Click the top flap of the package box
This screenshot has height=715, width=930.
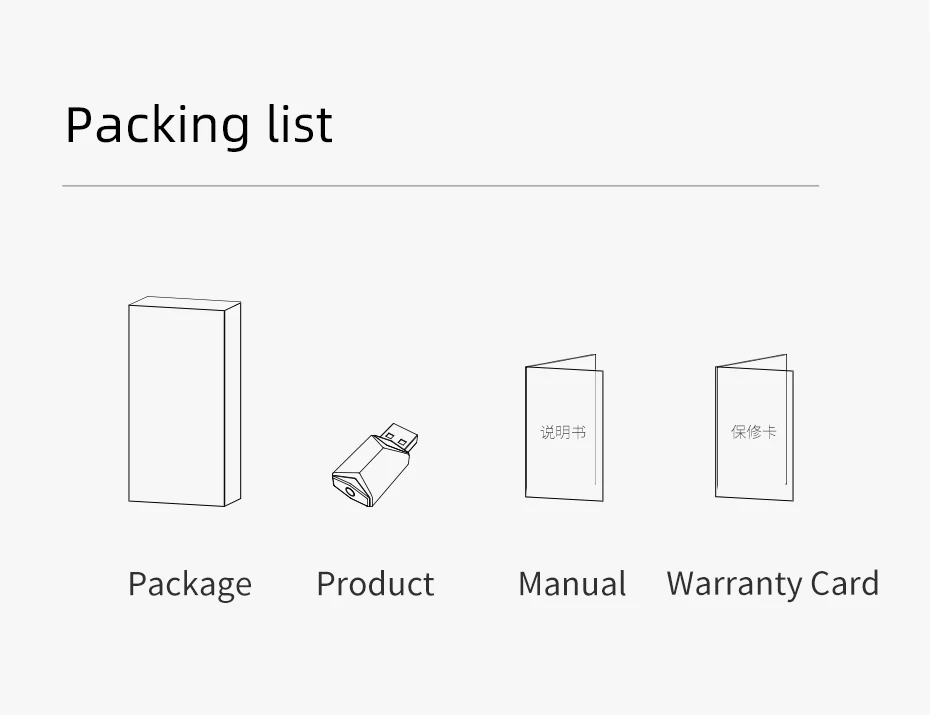click(x=186, y=301)
